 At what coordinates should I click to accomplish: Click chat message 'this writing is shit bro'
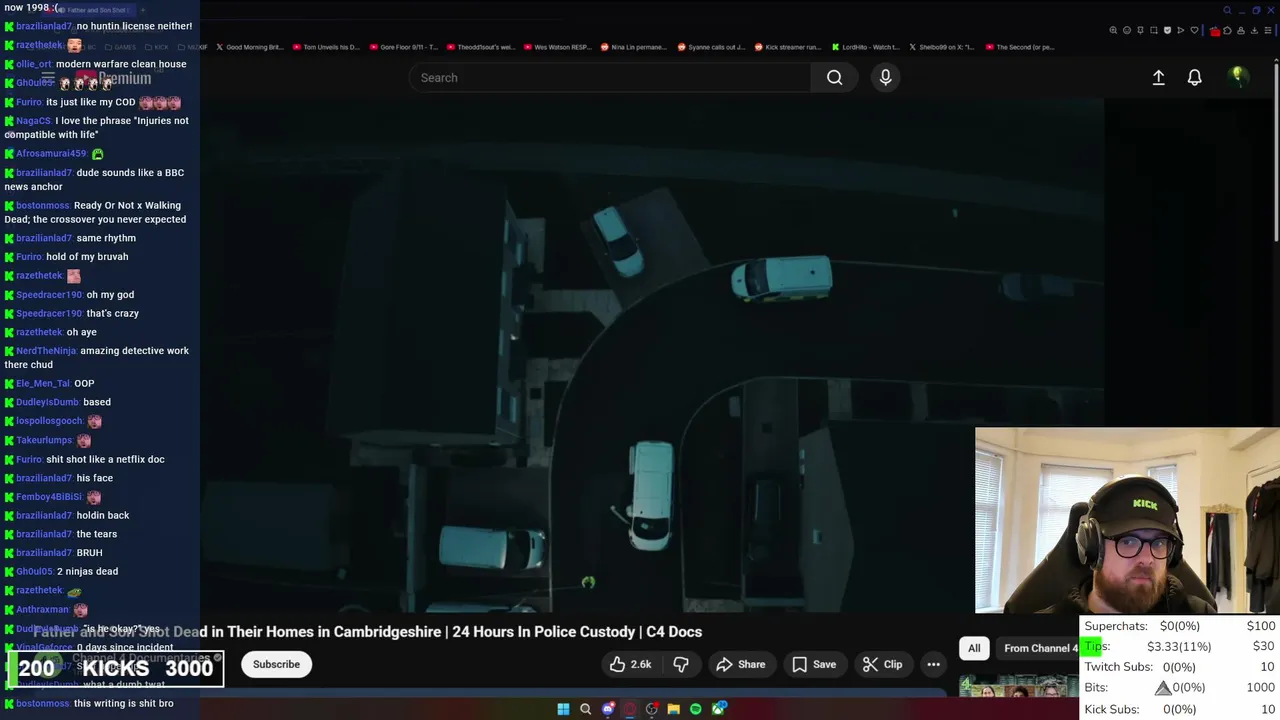(123, 703)
